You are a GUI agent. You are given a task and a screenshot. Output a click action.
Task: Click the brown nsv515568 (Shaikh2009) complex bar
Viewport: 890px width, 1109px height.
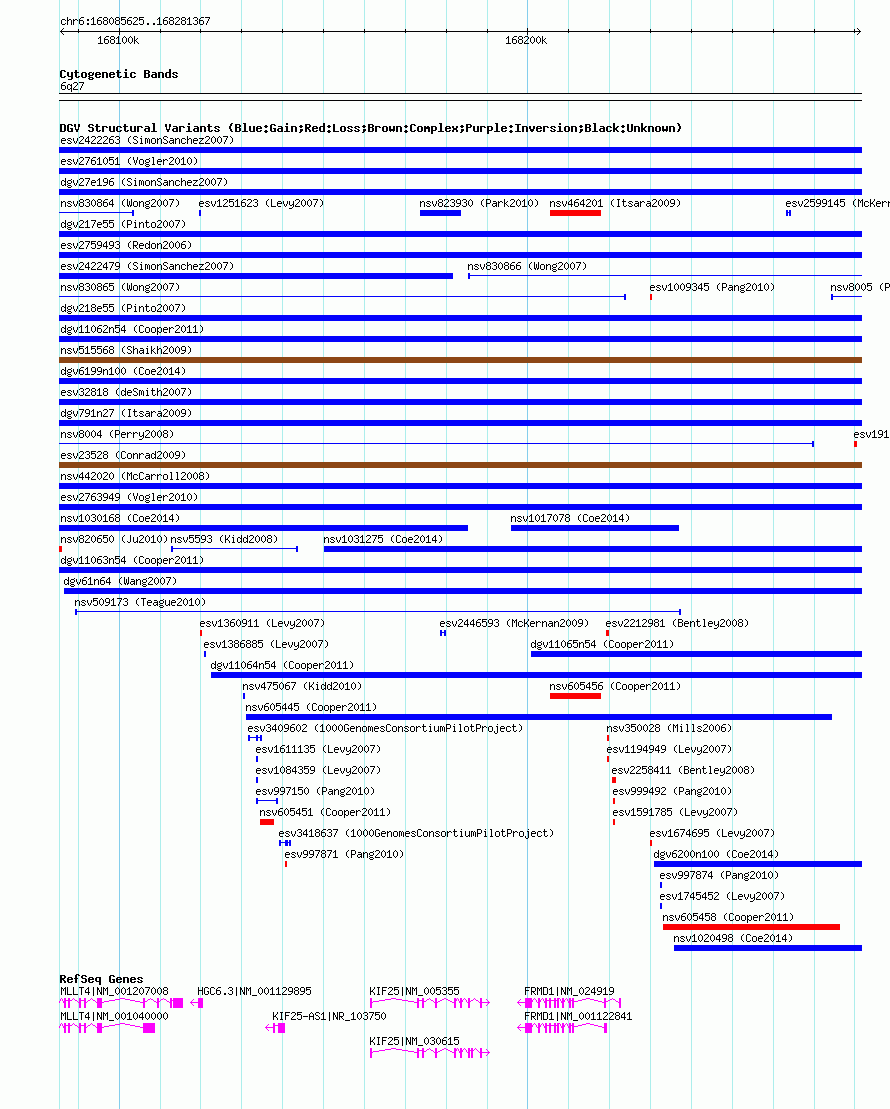(x=461, y=360)
